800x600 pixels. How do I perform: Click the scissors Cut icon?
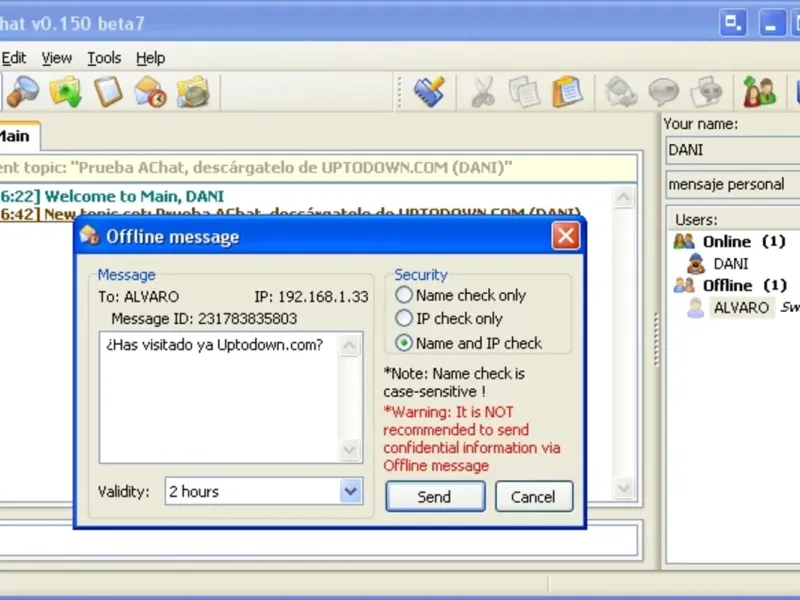(x=483, y=92)
